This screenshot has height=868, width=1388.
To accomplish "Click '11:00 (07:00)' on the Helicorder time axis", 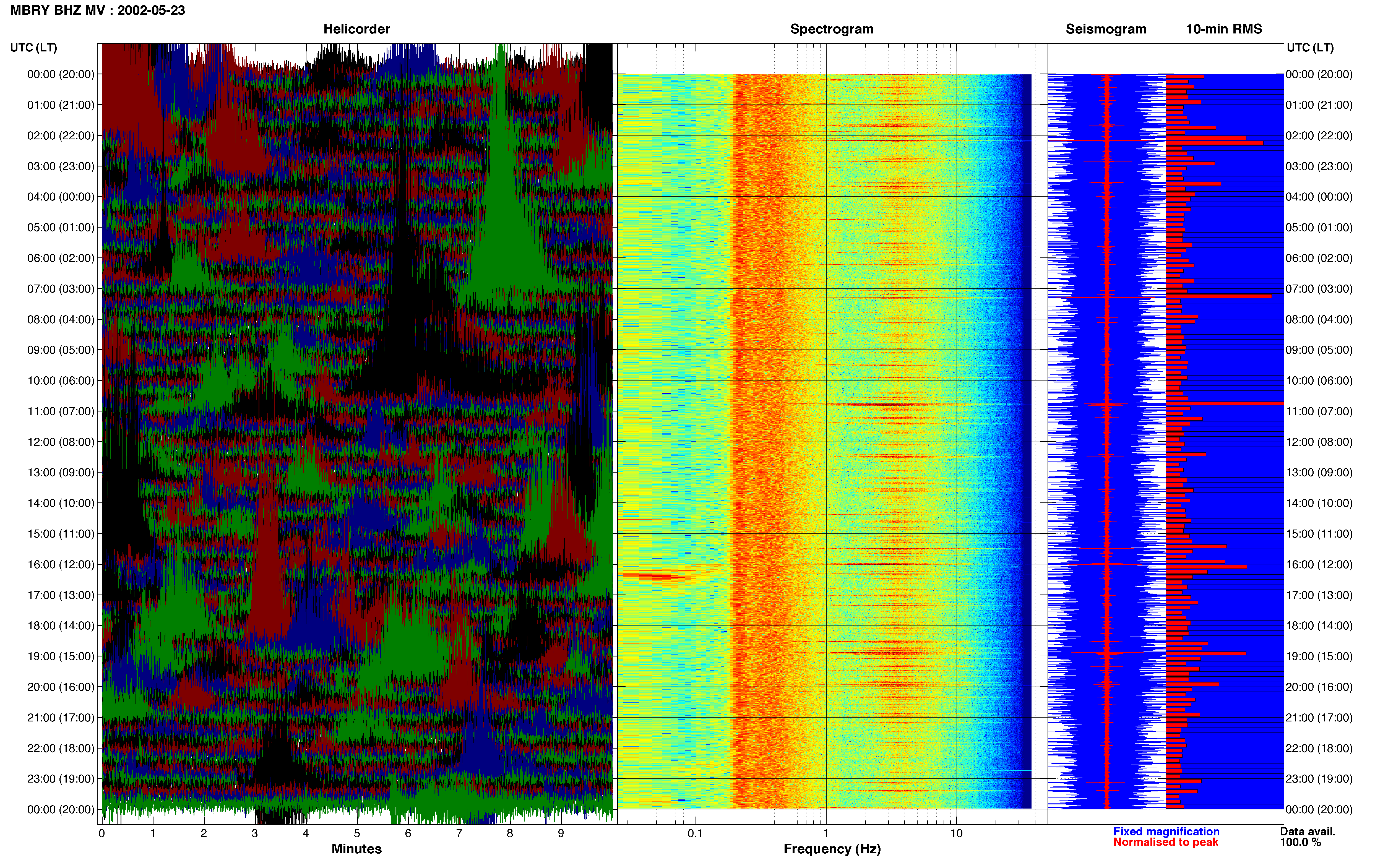I will click(x=61, y=411).
